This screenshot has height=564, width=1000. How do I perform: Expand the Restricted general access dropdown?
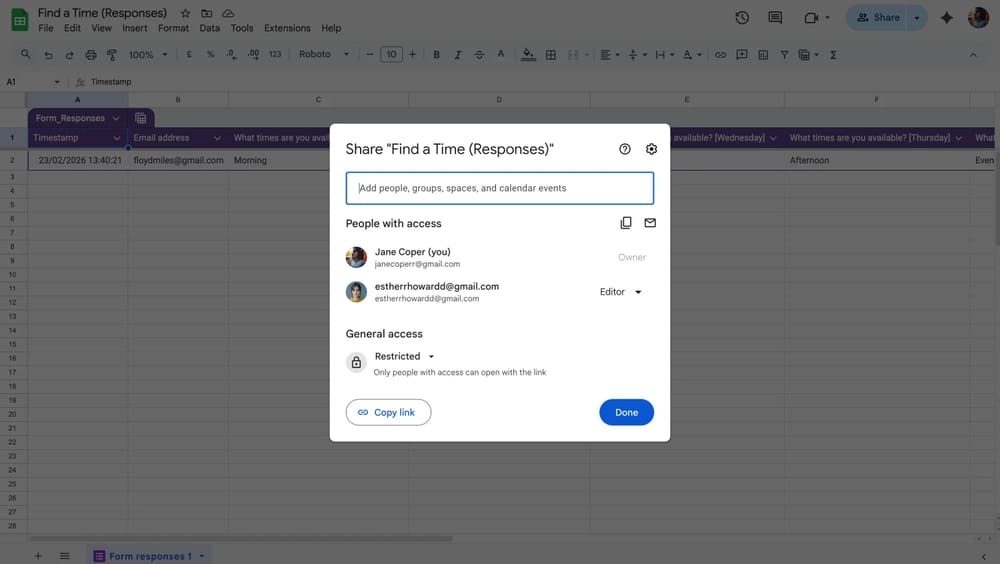(405, 356)
